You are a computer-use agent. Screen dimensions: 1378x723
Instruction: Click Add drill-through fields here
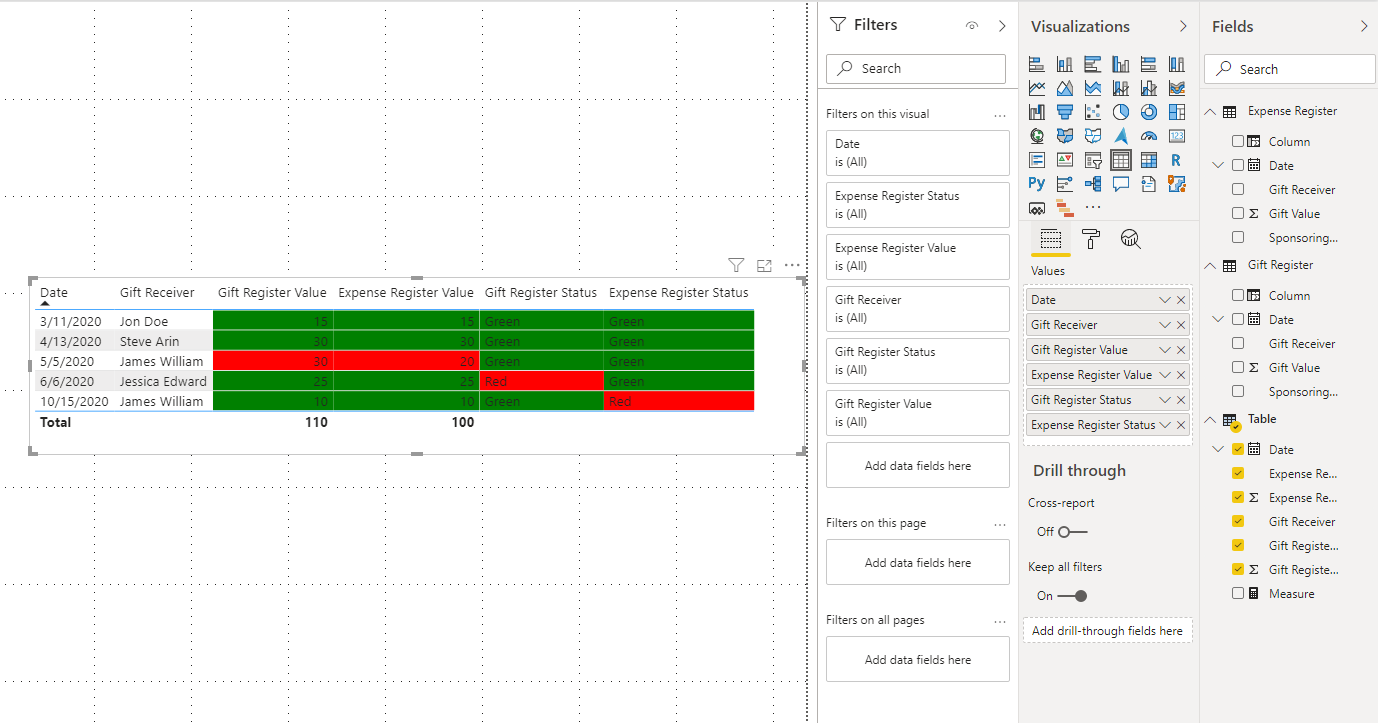point(1107,630)
